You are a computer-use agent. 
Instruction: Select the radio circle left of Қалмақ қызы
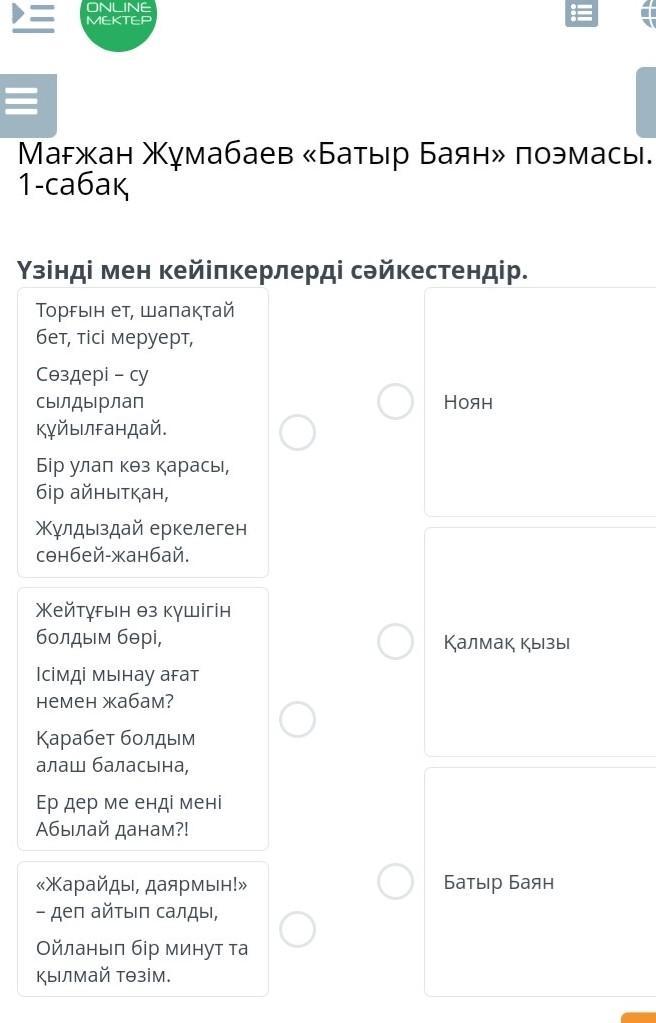[396, 642]
